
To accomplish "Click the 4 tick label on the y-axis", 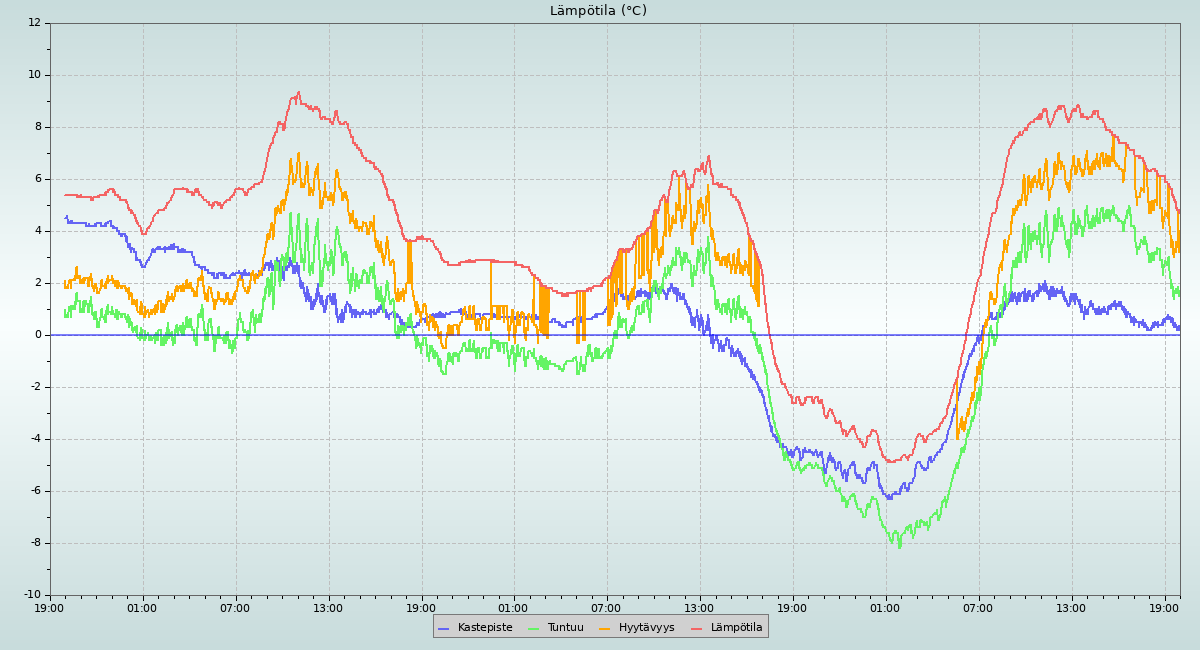I will [x=38, y=231].
